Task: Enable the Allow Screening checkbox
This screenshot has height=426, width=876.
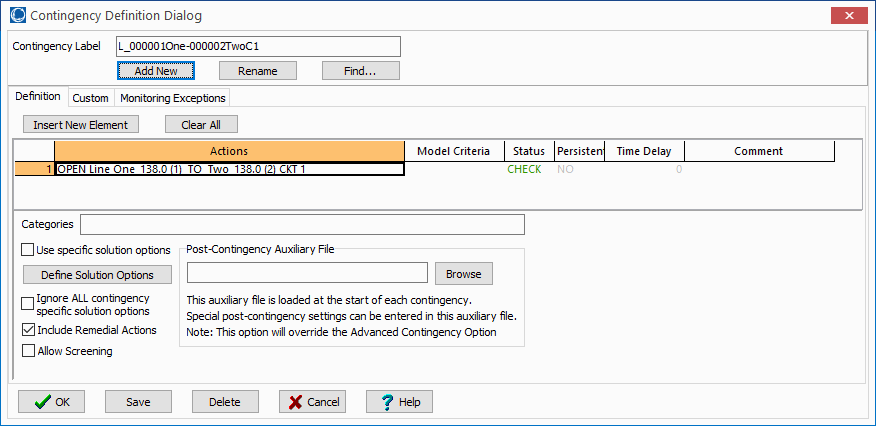Action: click(x=28, y=351)
